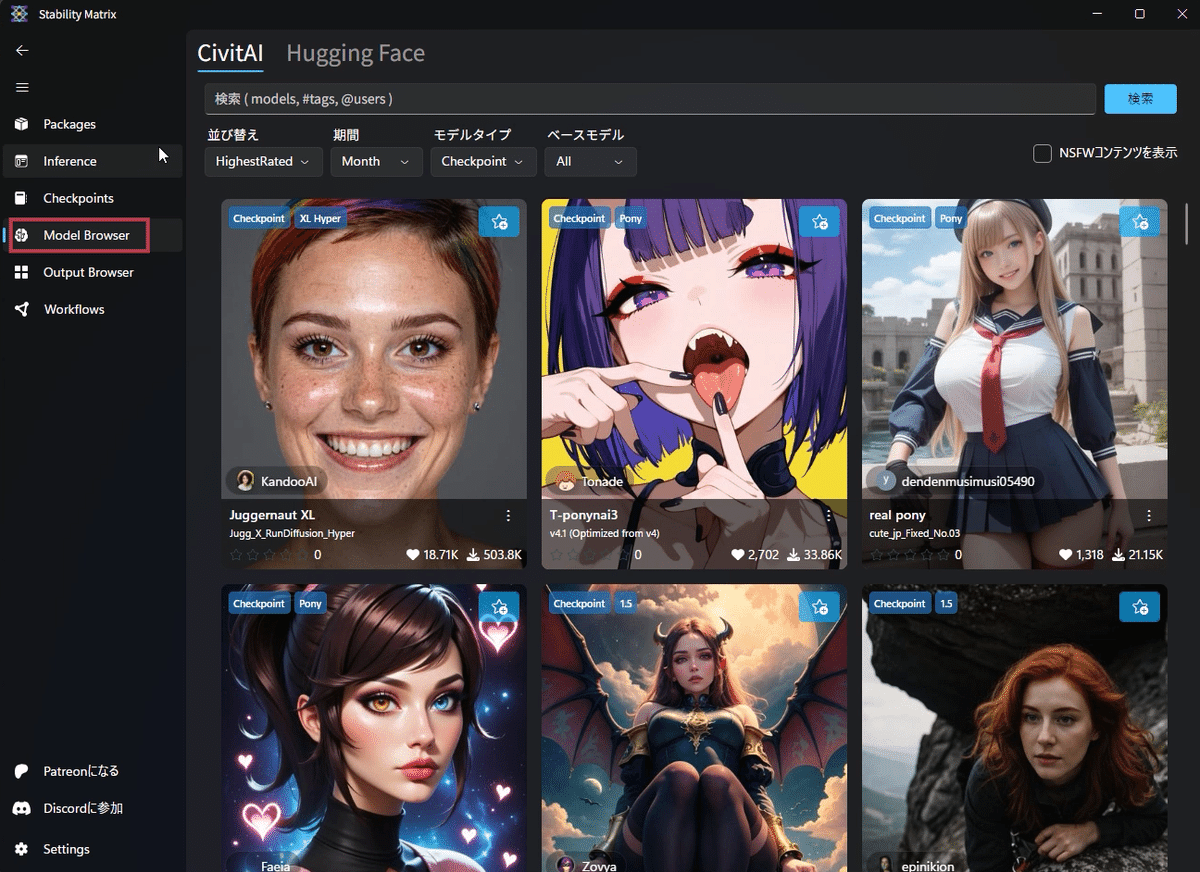Click real pony 1,318 likes heart

(x=1066, y=554)
